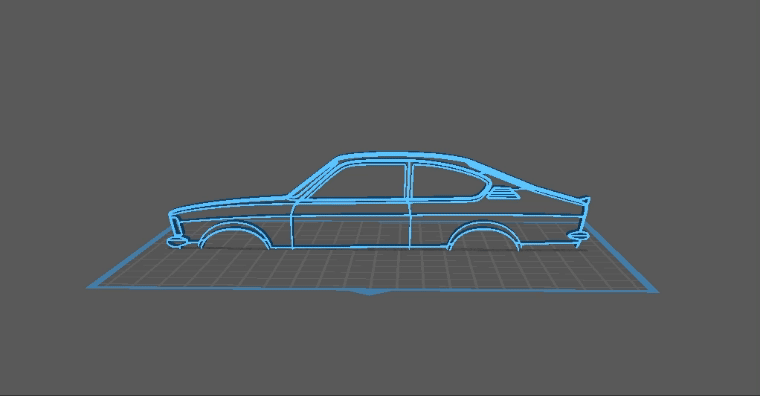Select the blue car outline model
The height and width of the screenshot is (396, 760).
(x=379, y=201)
